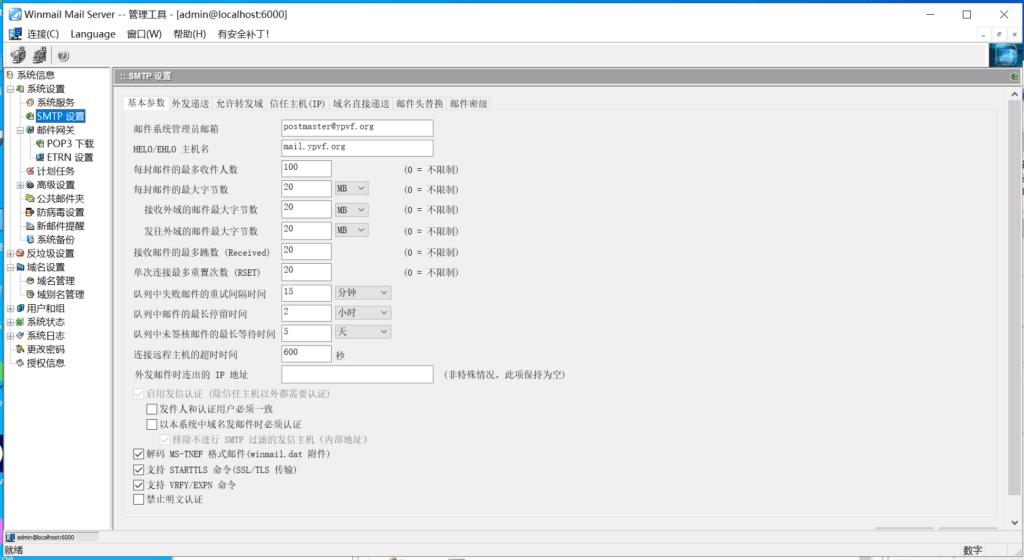
Task: Open MB unit dropdown for 每封邮件的最大字节数
Action: [351, 189]
